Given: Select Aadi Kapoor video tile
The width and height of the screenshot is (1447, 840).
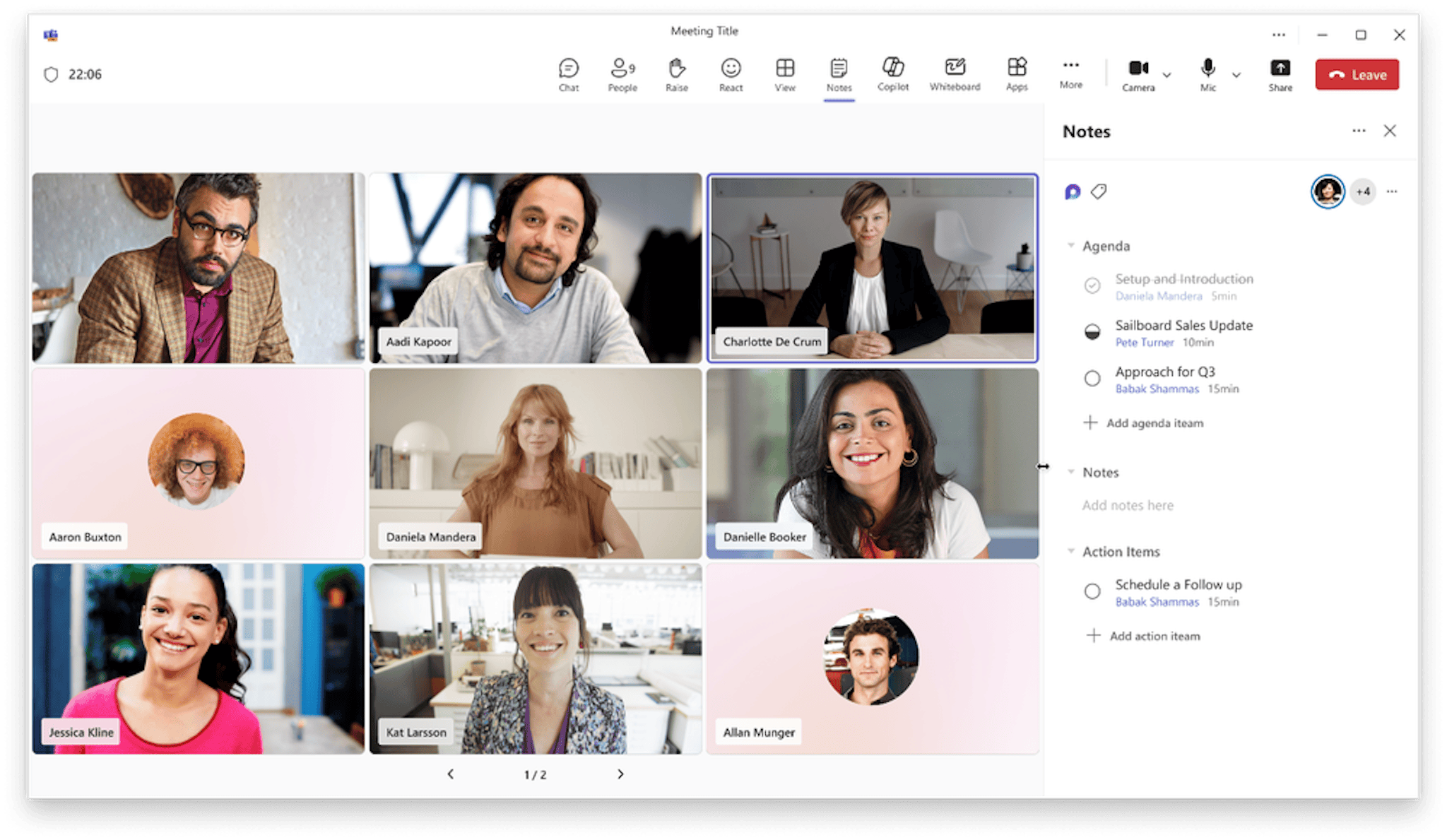Looking at the screenshot, I should click(x=536, y=268).
